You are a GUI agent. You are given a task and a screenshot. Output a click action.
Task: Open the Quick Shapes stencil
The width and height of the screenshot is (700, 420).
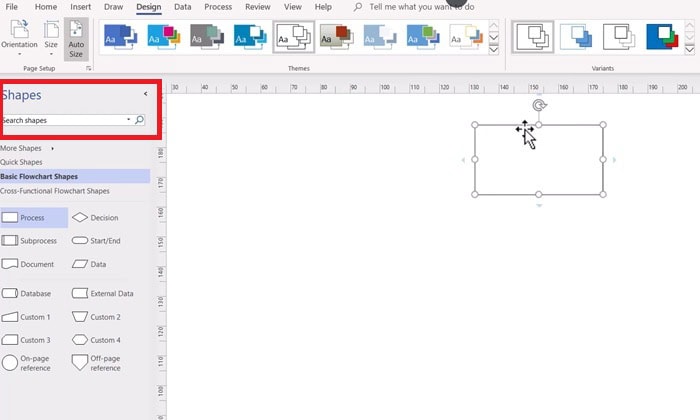(x=21, y=162)
